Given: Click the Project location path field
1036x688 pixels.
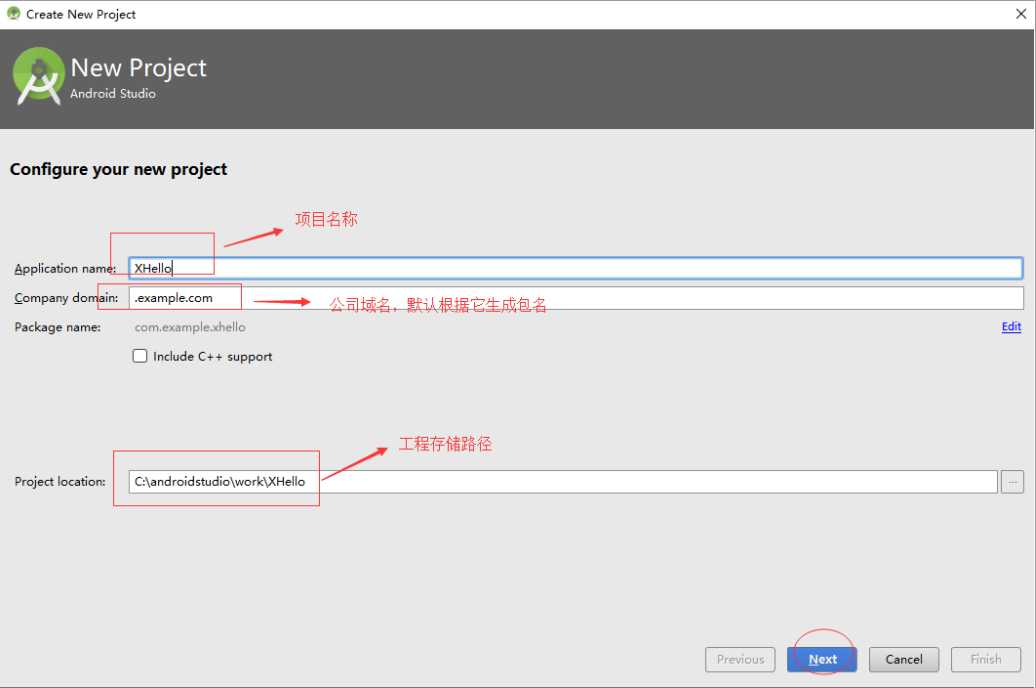Looking at the screenshot, I should (563, 481).
